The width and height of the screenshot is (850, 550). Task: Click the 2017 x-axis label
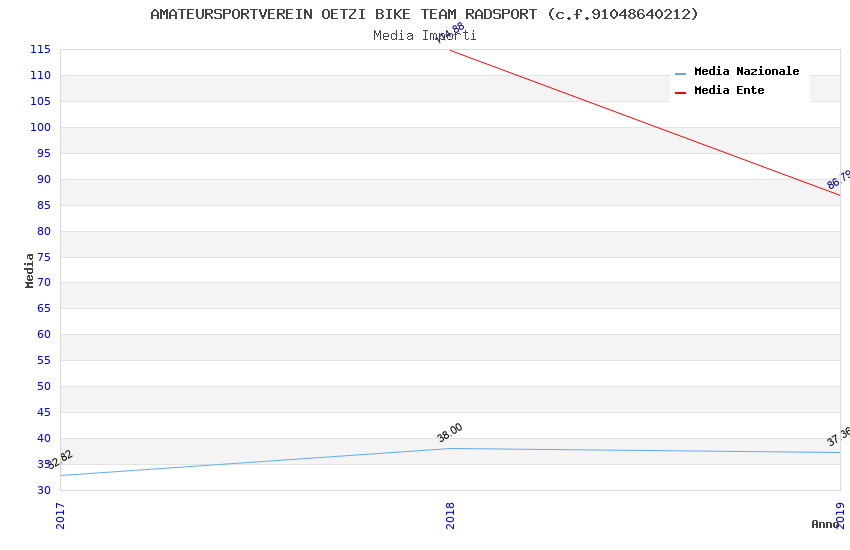(60, 516)
